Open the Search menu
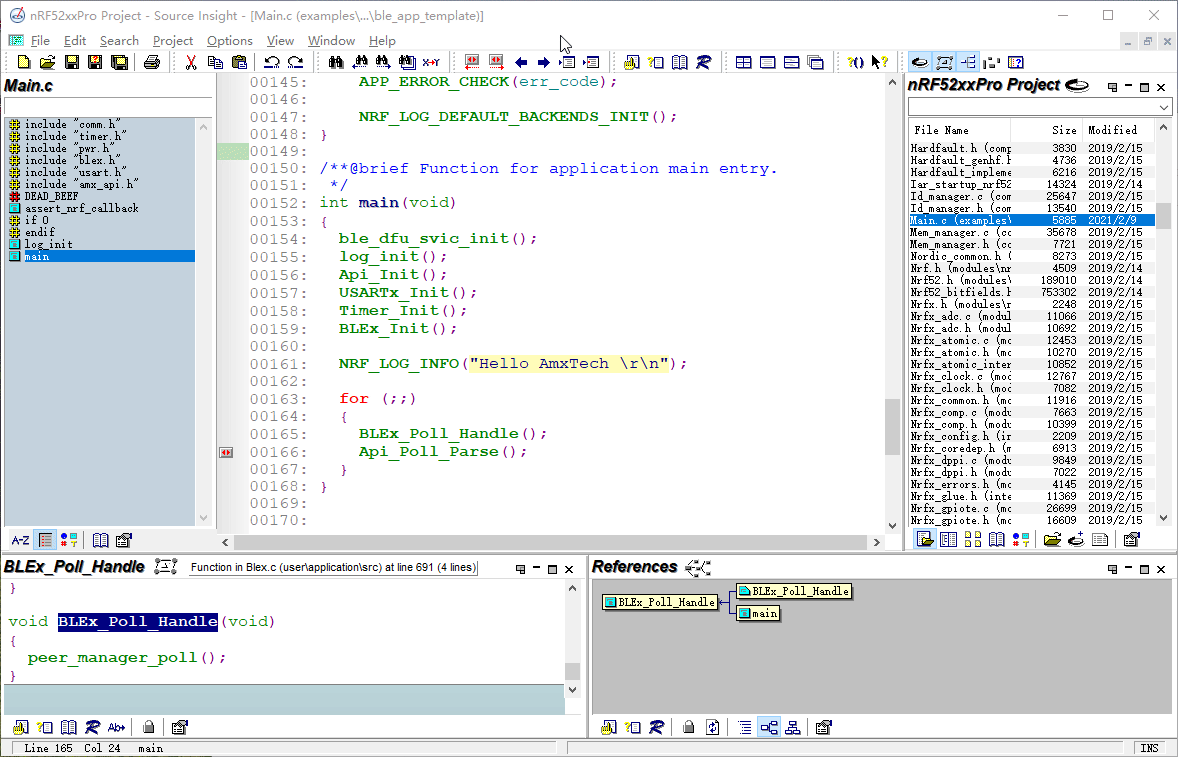 (x=119, y=41)
